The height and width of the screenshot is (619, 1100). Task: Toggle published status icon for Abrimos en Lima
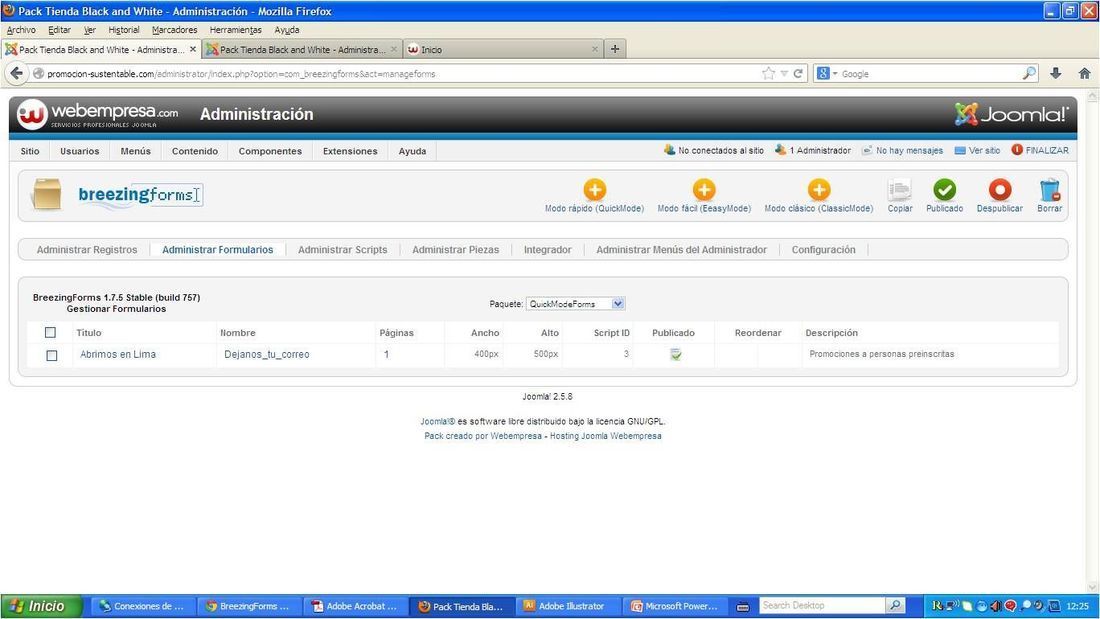point(676,354)
